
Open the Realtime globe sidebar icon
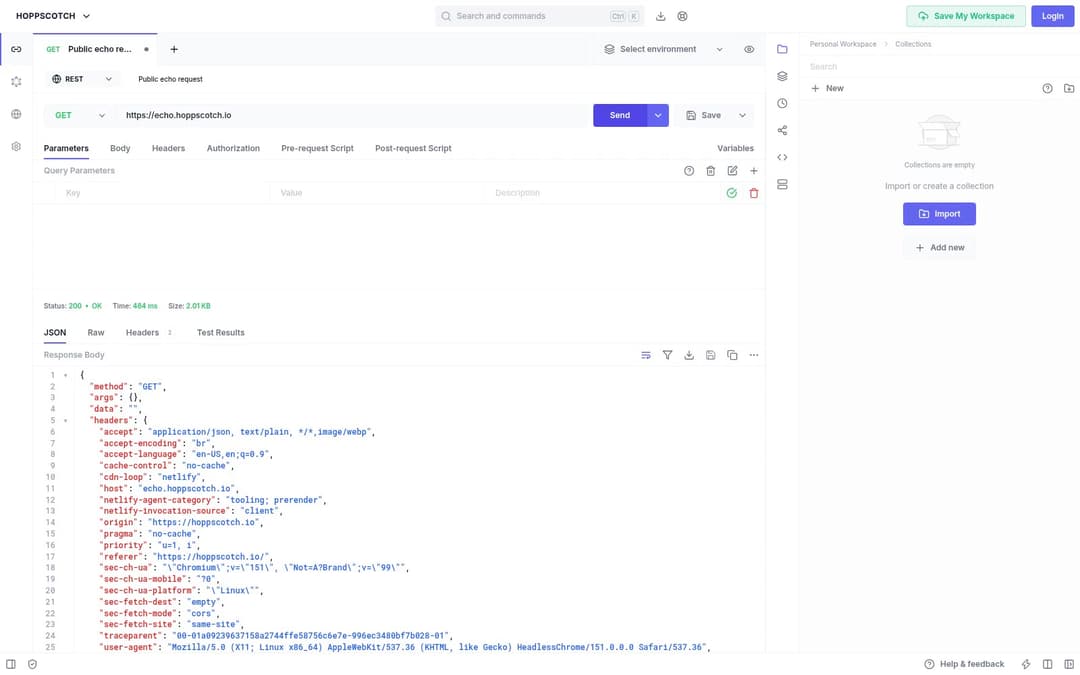point(16,114)
